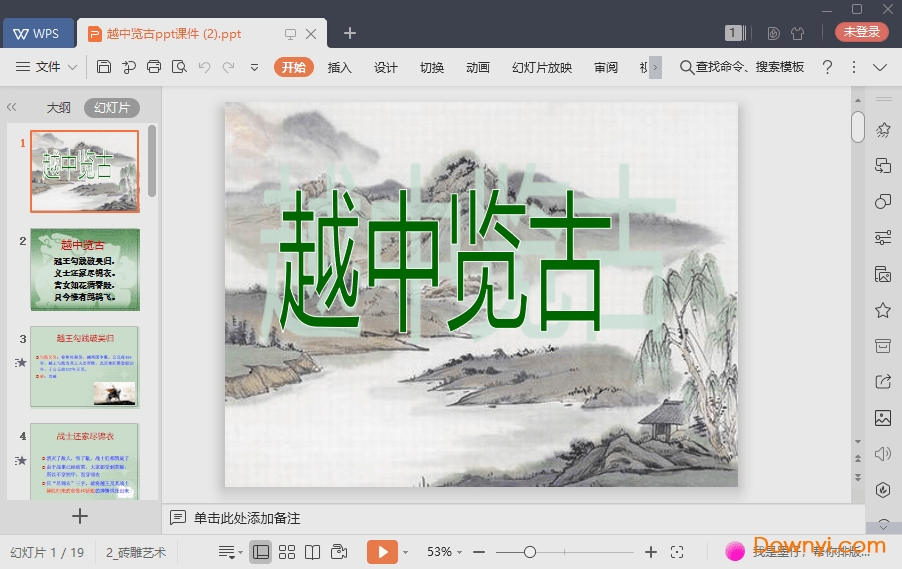Click right sidebar selection pane icon

coord(883,166)
